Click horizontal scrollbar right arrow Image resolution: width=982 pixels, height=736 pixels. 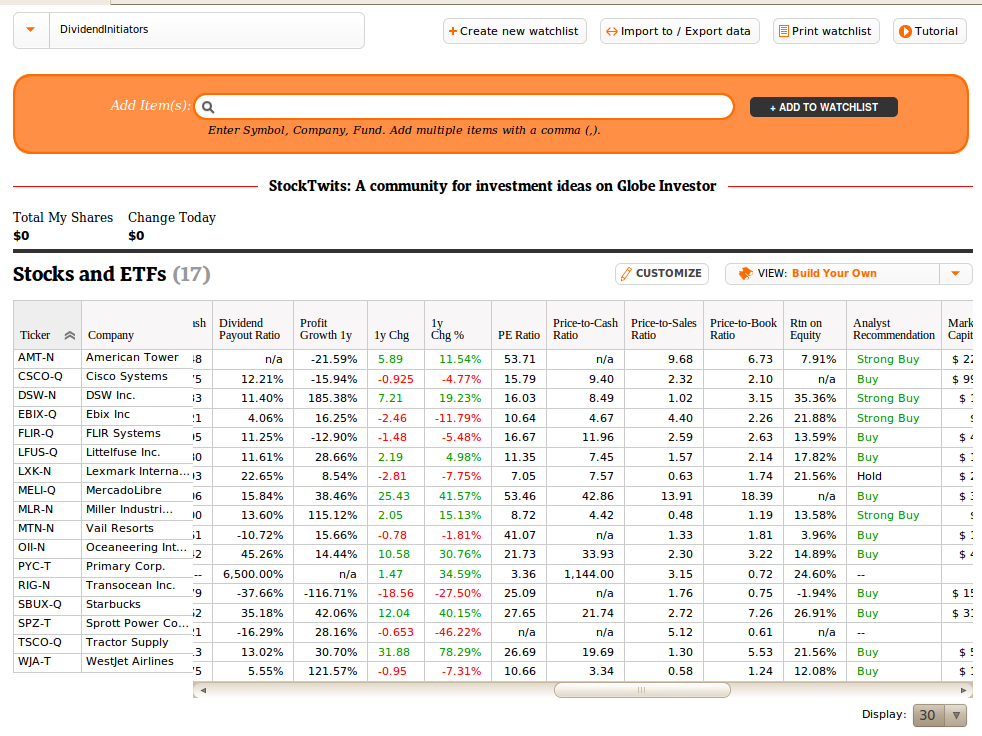click(963, 690)
